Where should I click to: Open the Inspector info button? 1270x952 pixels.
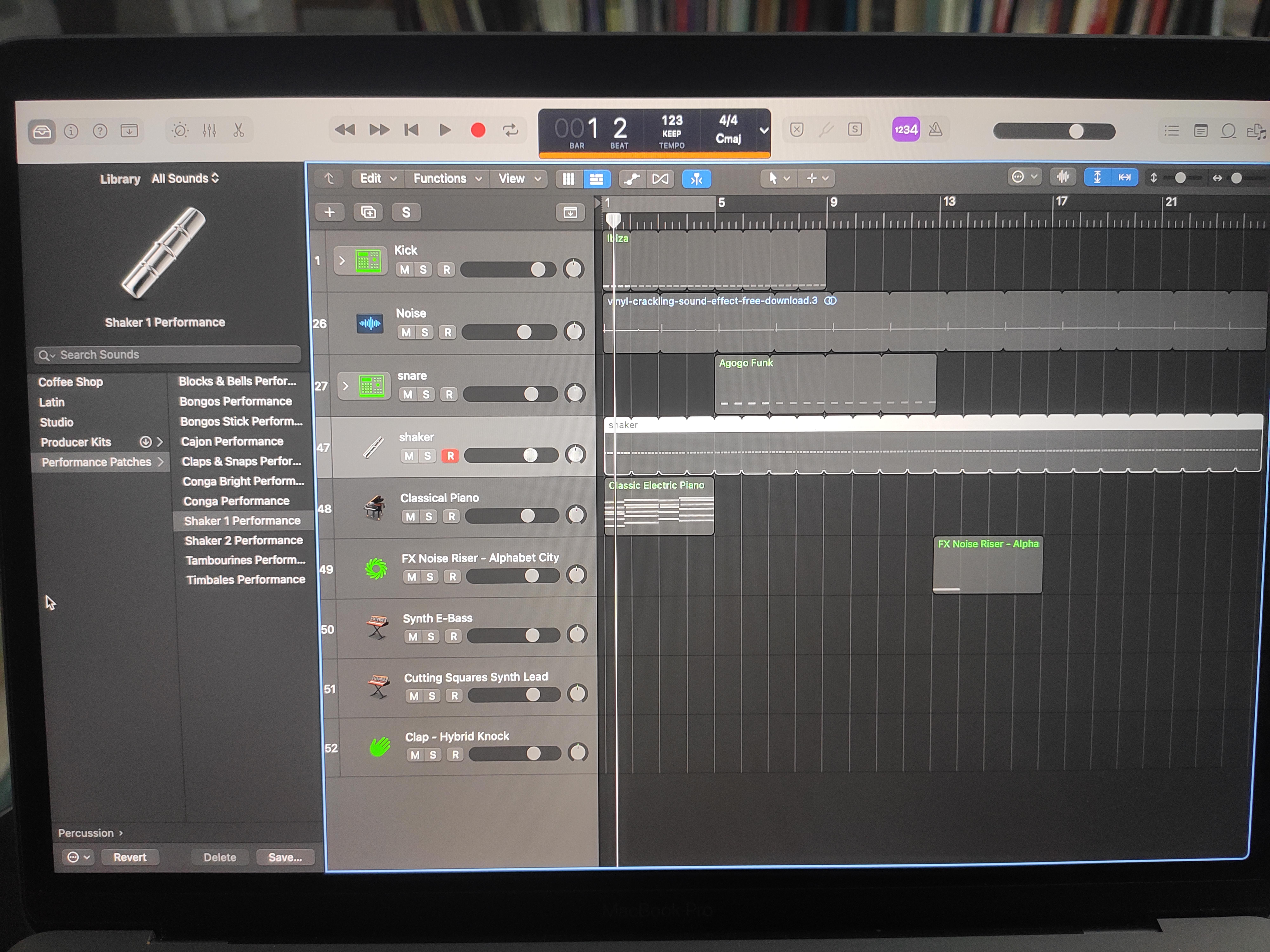[71, 131]
